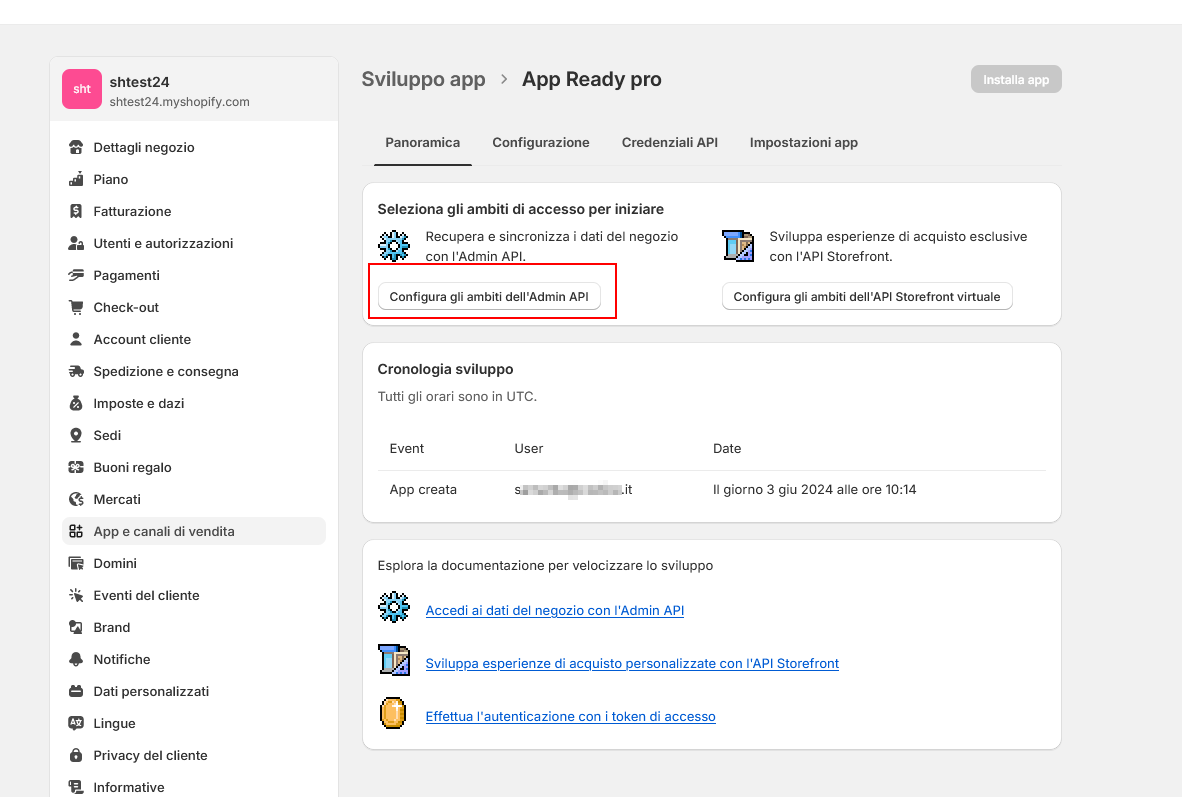Open Eventi del cliente settings
1182x797 pixels.
194,596
